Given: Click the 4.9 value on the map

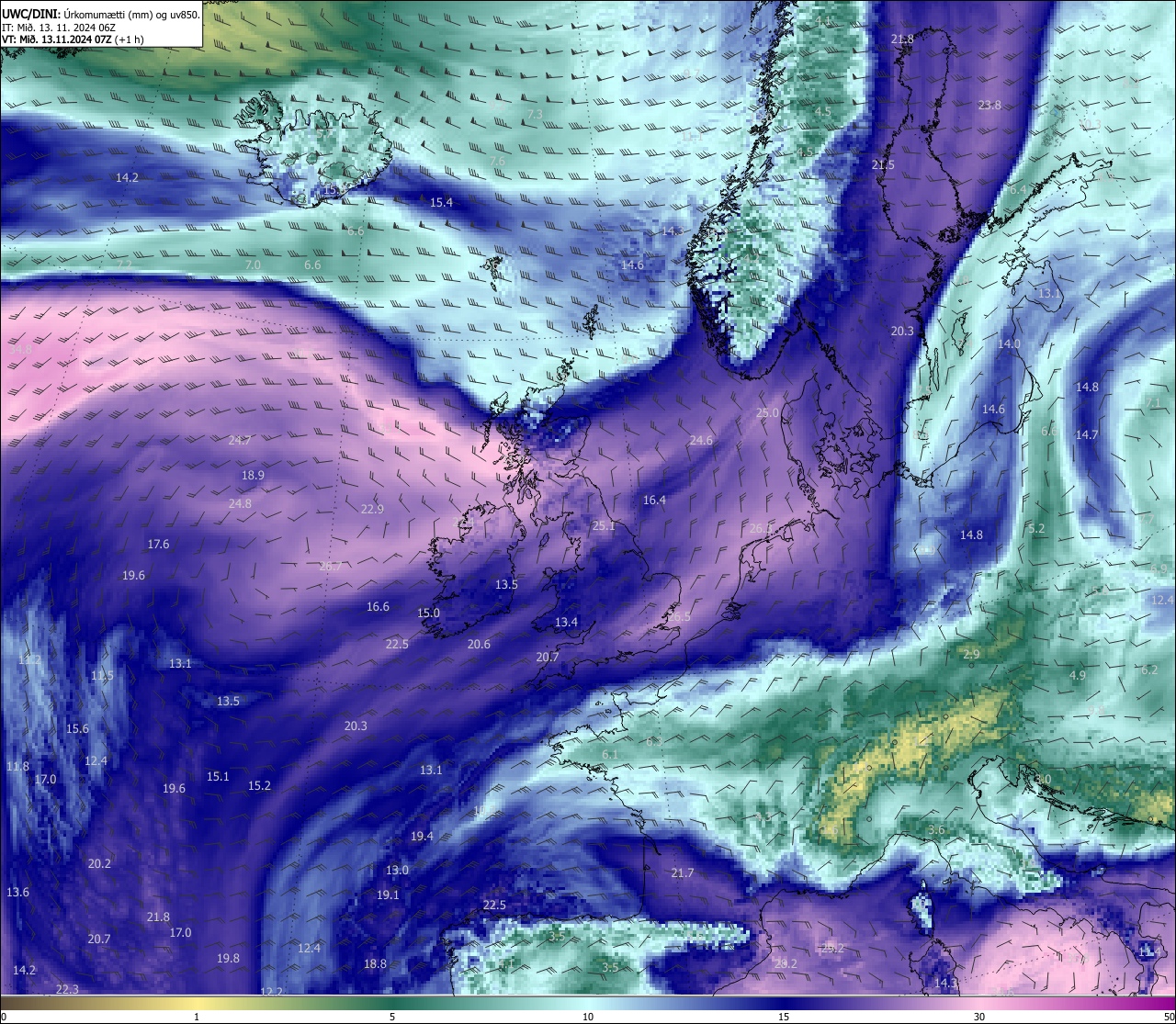Looking at the screenshot, I should tap(1078, 676).
